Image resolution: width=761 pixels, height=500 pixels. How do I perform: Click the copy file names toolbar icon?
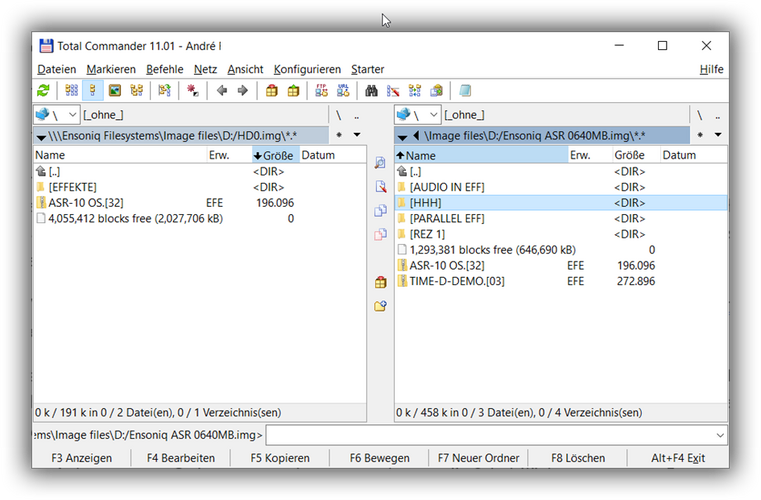436,90
